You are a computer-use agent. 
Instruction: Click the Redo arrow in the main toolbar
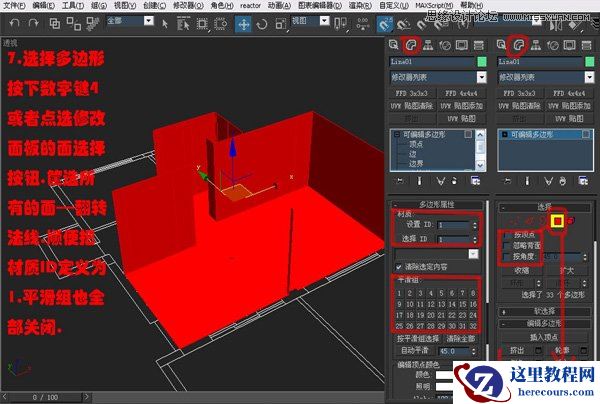coord(34,23)
